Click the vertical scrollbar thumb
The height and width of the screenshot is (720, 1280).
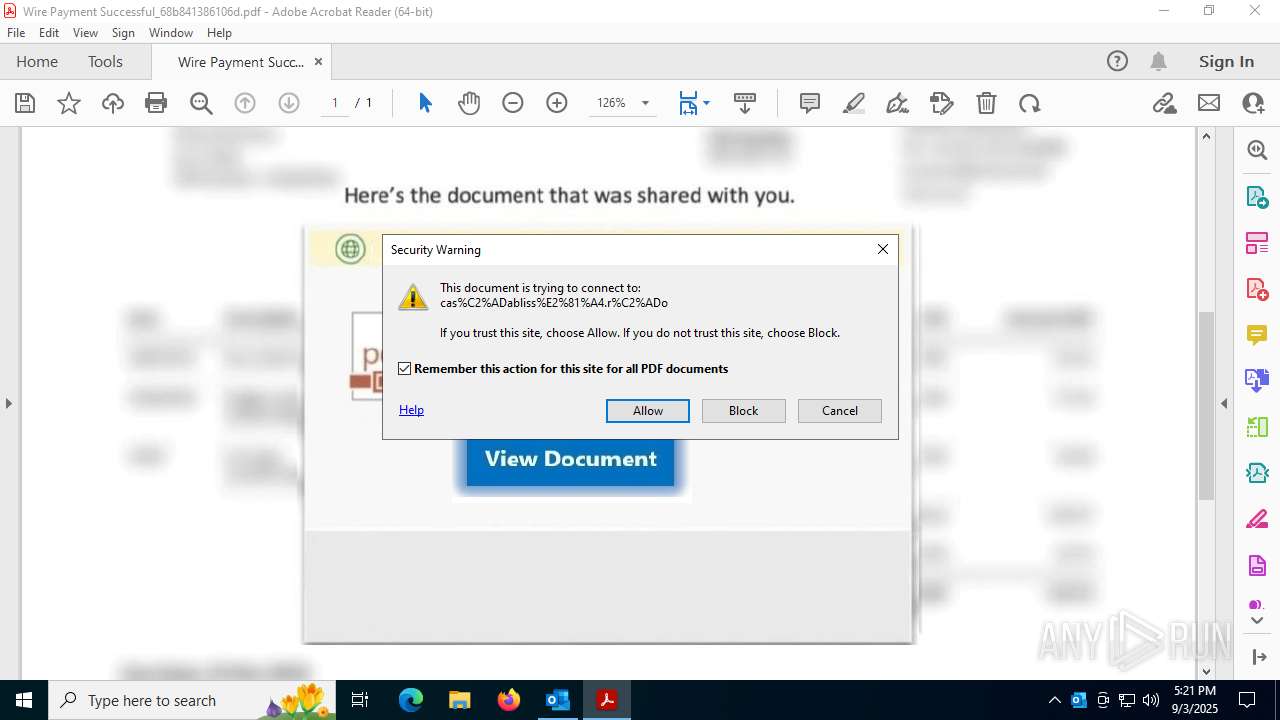coord(1206,405)
